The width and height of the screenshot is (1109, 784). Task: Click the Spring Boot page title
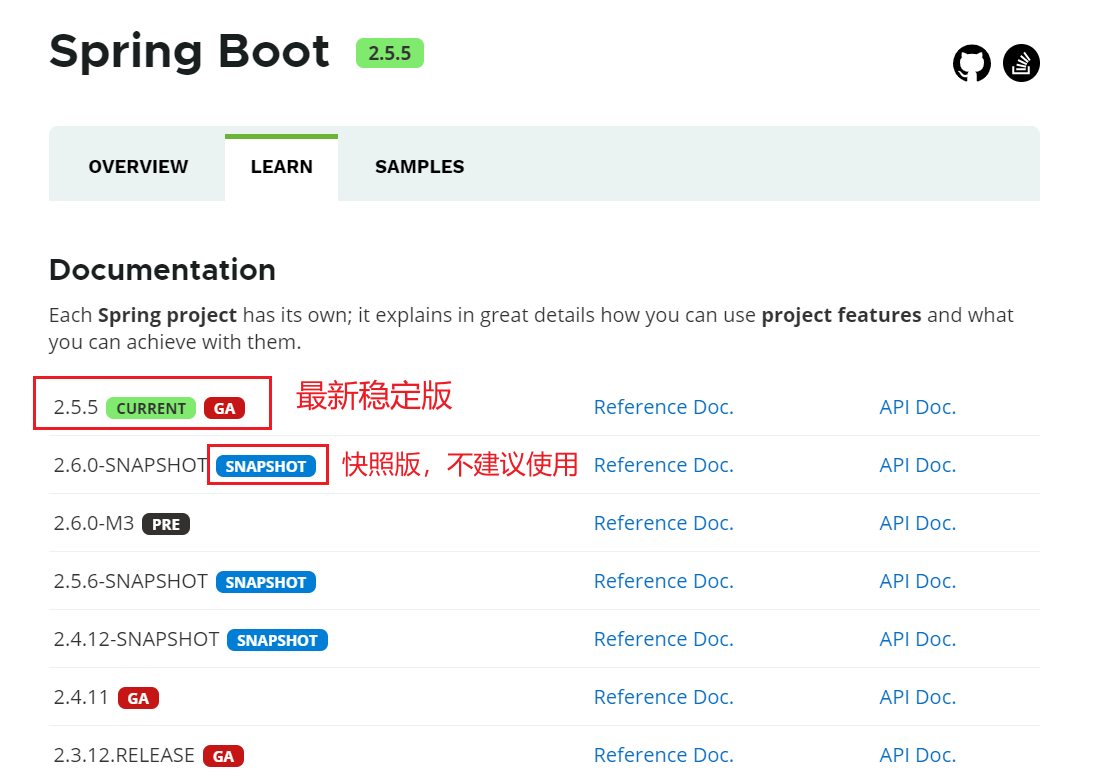189,52
